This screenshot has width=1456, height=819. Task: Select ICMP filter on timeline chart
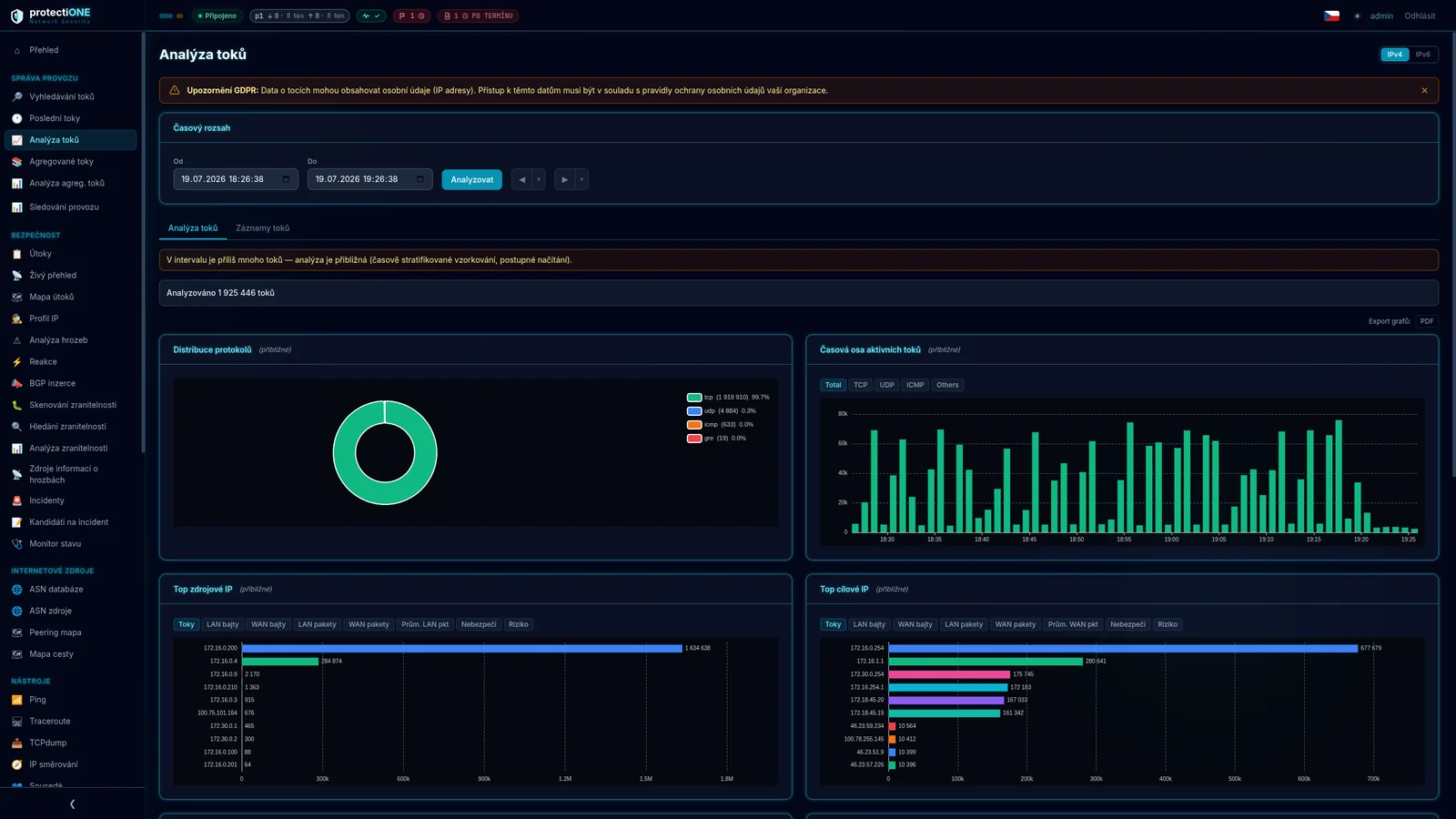pyautogui.click(x=915, y=385)
